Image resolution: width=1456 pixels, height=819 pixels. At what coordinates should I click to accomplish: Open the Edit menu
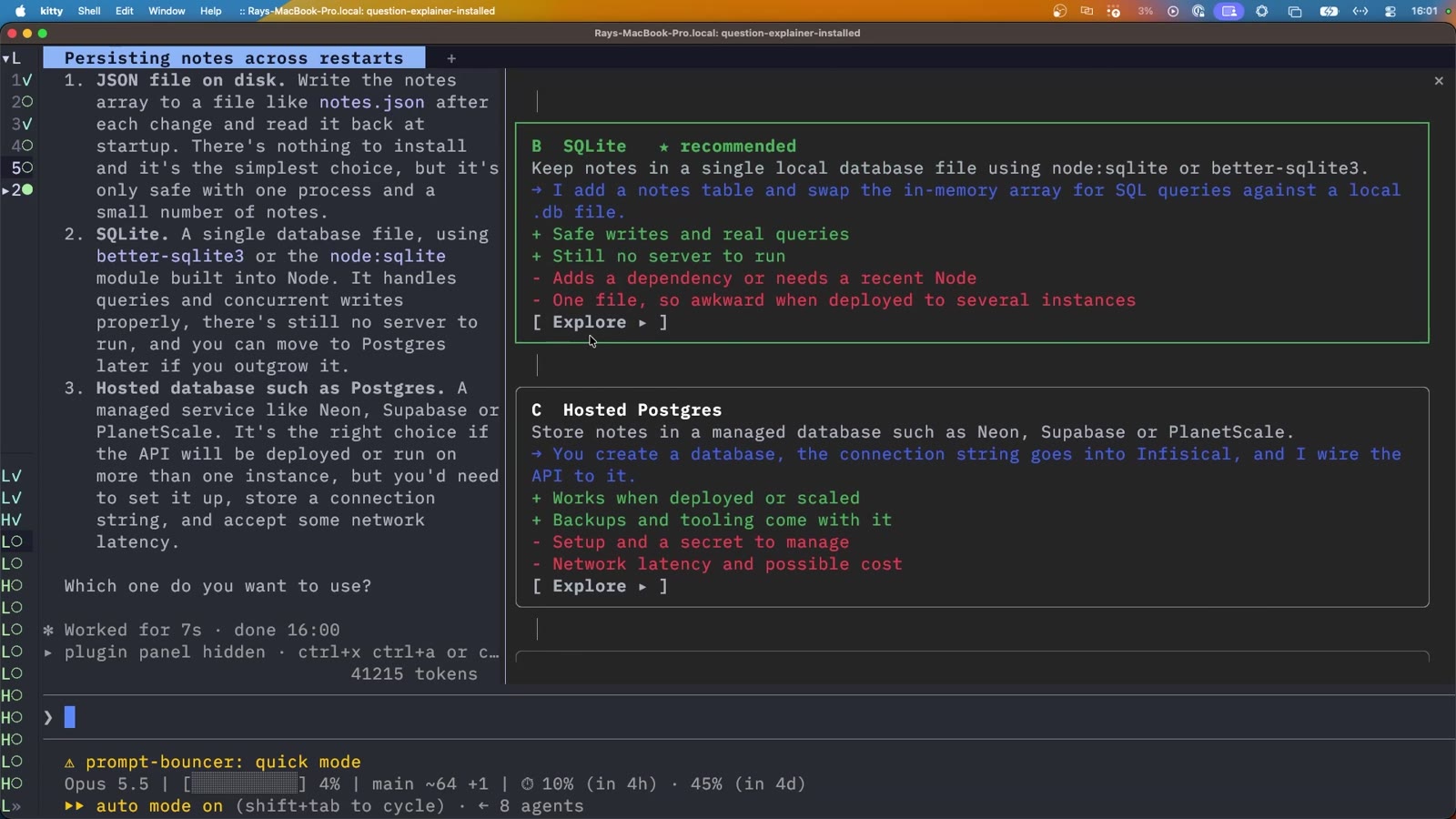point(125,11)
